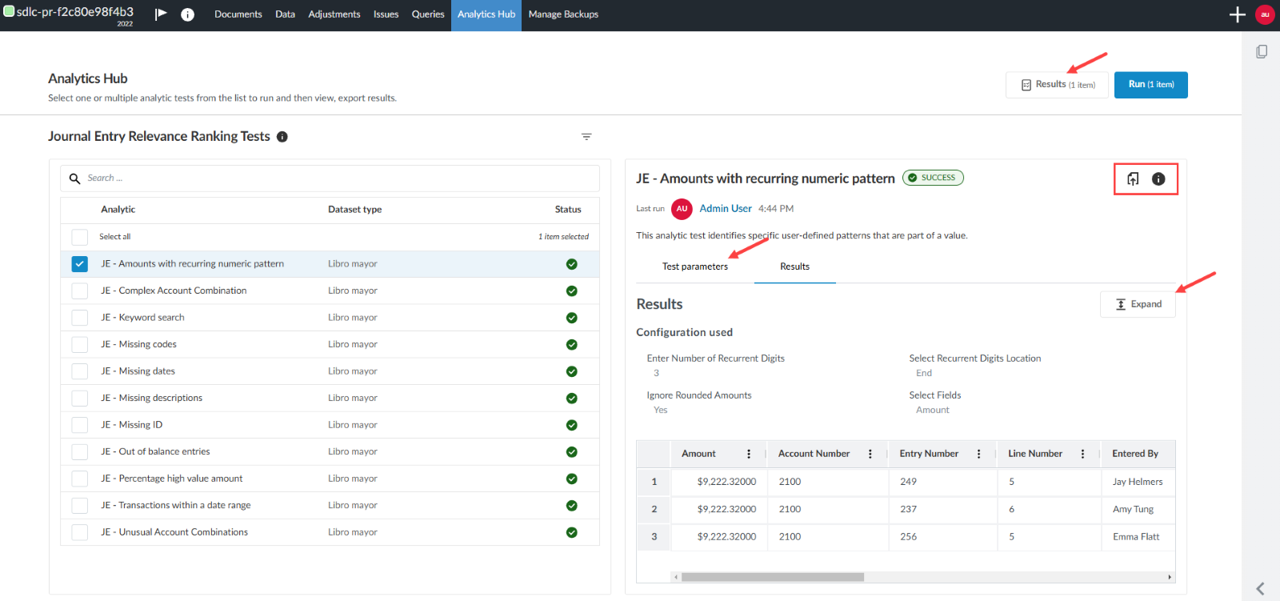The height and width of the screenshot is (601, 1280).
Task: Click the Run button
Action: 1150,85
